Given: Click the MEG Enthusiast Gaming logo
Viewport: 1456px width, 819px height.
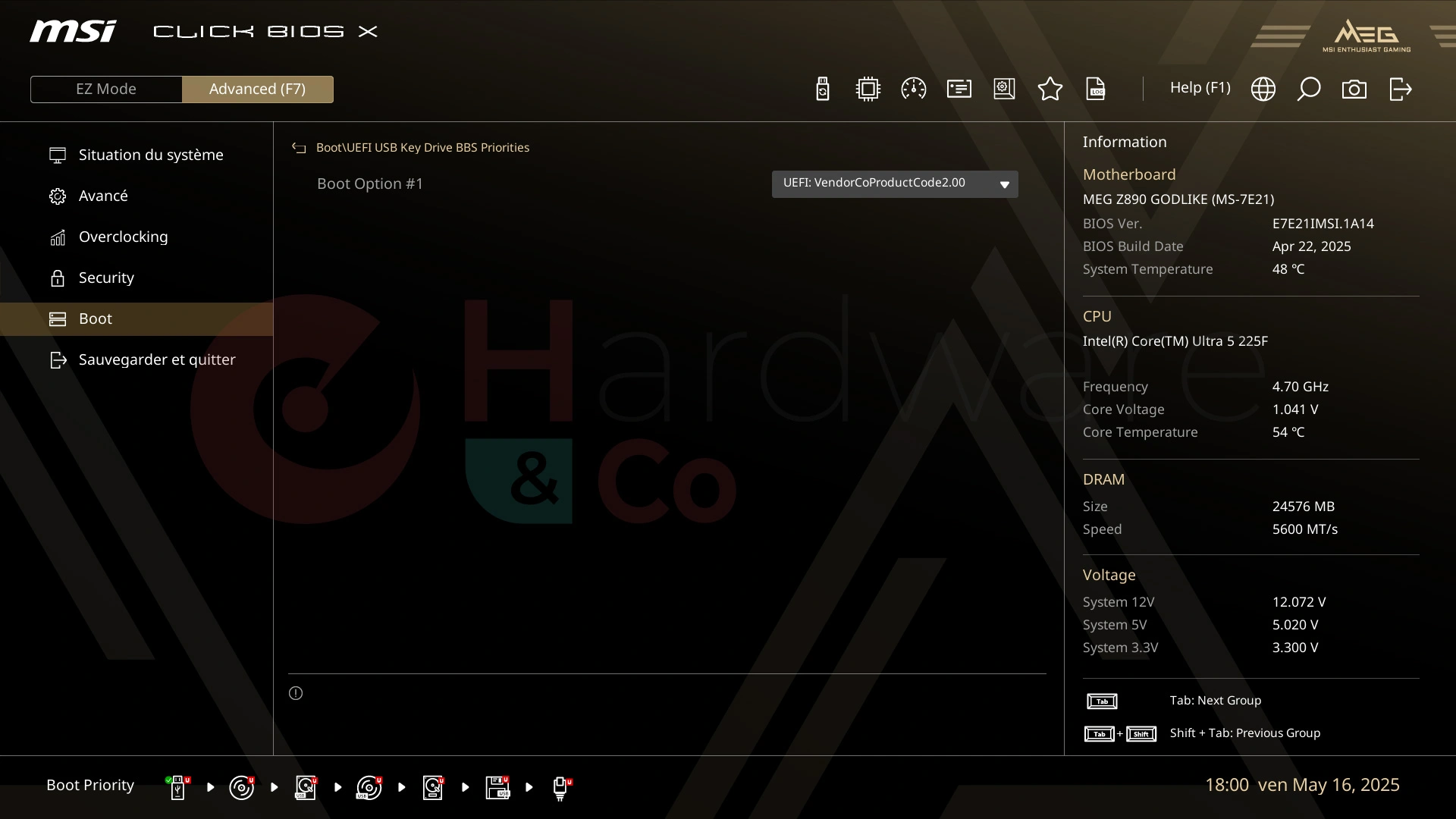Looking at the screenshot, I should [1367, 36].
